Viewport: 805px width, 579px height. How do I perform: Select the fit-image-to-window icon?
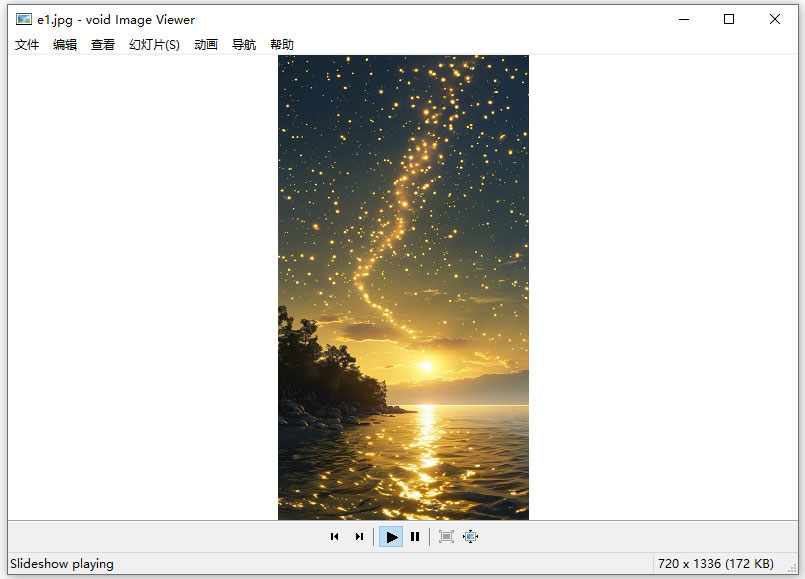[x=446, y=536]
